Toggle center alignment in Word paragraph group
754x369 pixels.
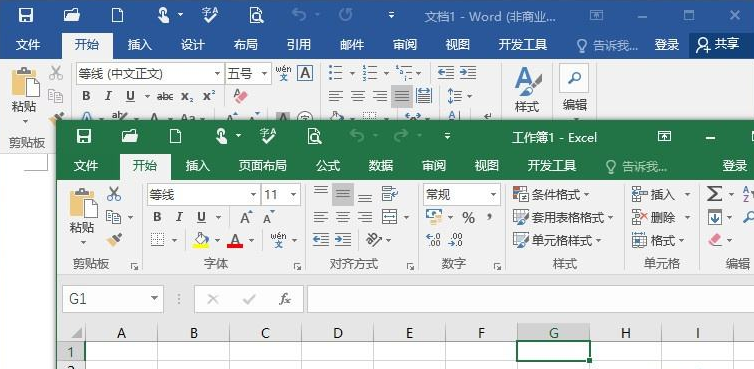358,96
